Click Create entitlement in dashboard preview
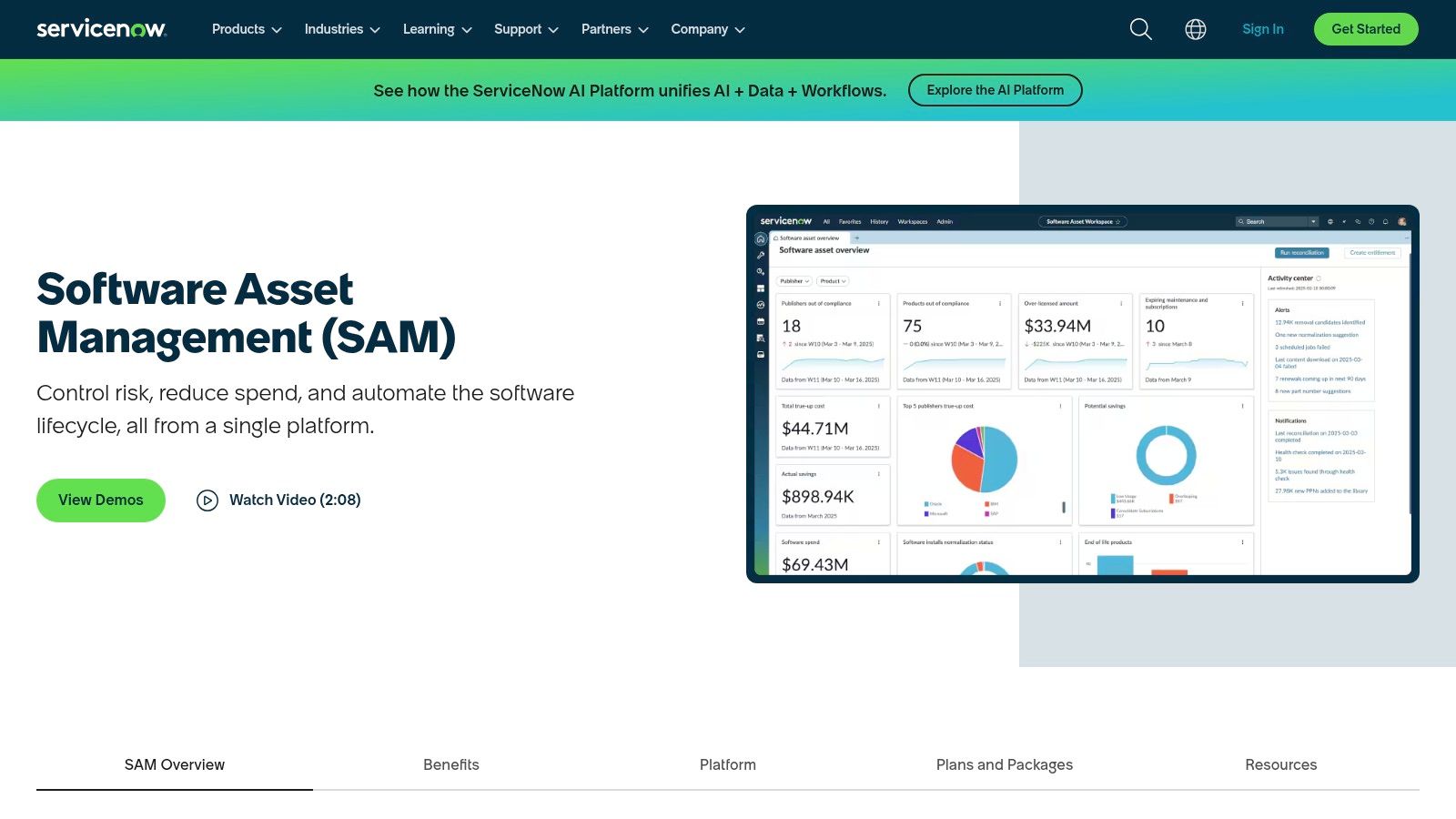The width and height of the screenshot is (1456, 819). click(x=1372, y=253)
